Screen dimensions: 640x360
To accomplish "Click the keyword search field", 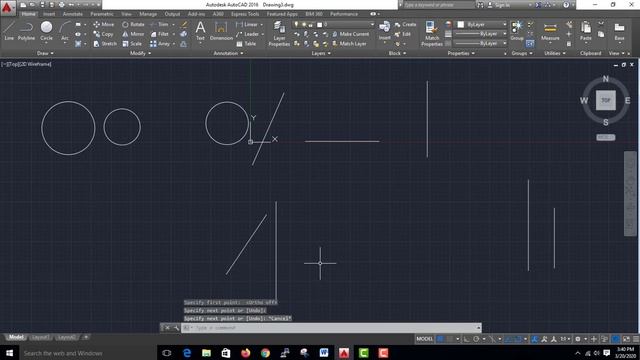I will click(438, 5).
